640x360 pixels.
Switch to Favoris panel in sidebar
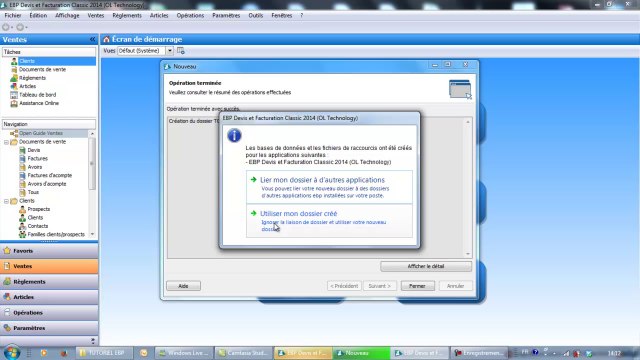tap(49, 251)
